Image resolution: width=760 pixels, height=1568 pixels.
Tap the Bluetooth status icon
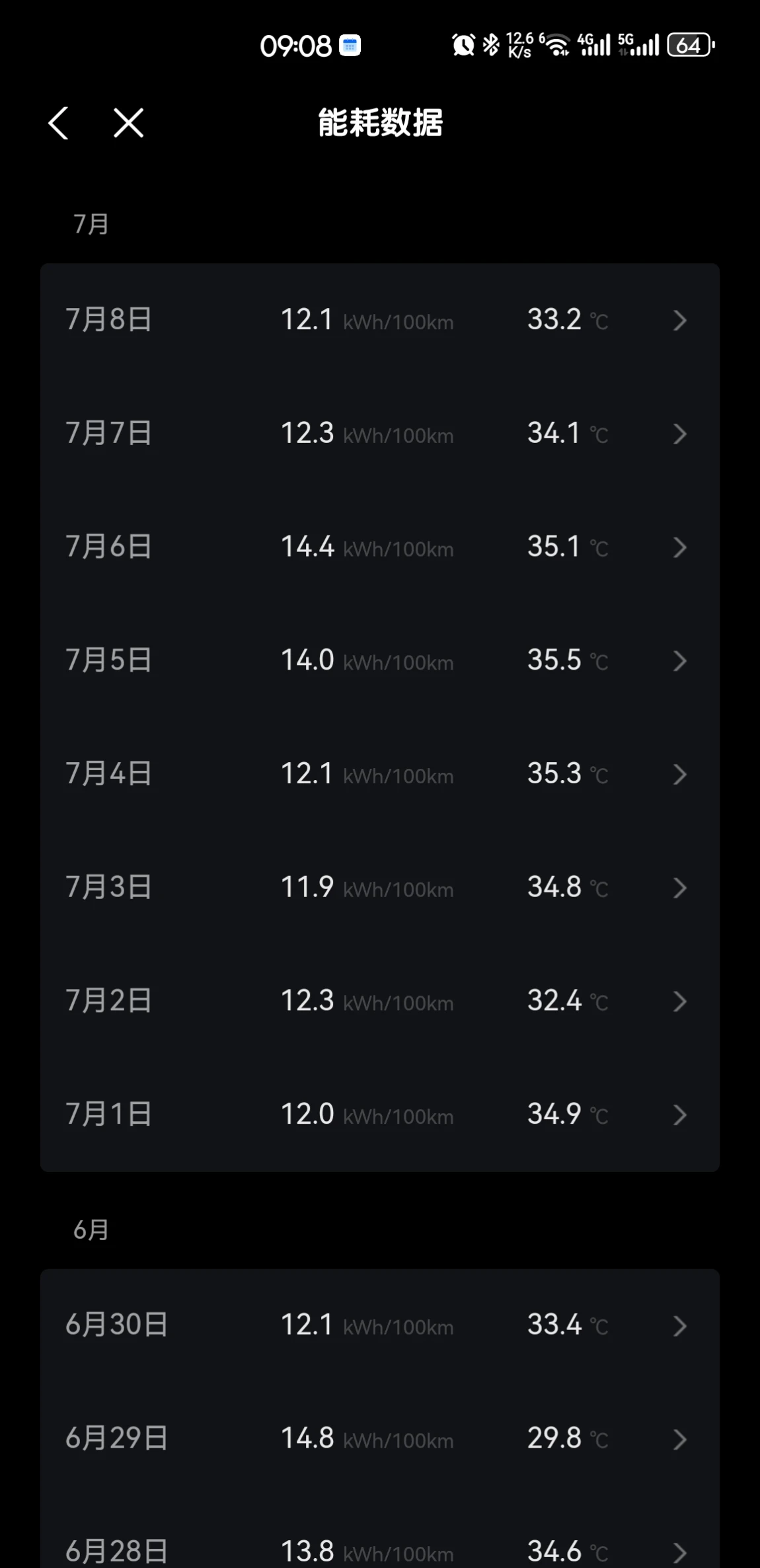491,45
